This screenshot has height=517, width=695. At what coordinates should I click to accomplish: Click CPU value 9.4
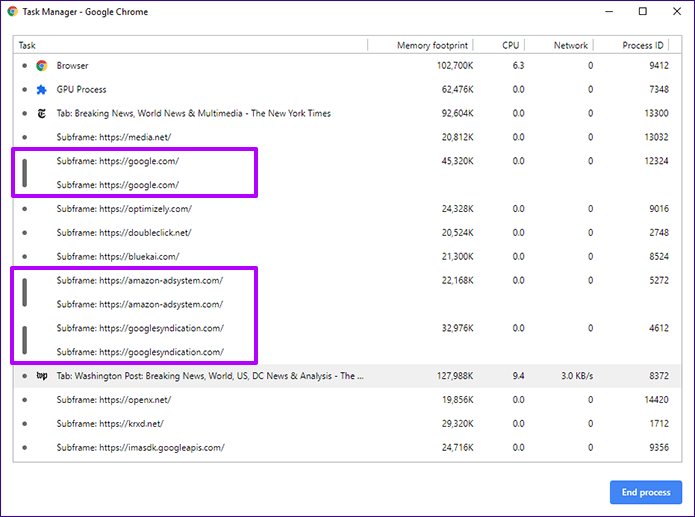pos(518,376)
